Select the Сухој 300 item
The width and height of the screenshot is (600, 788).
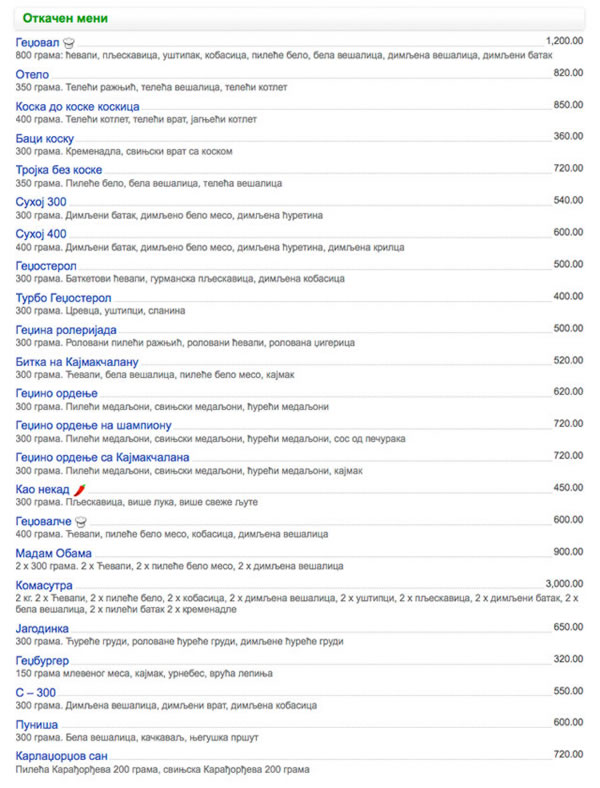(41, 202)
